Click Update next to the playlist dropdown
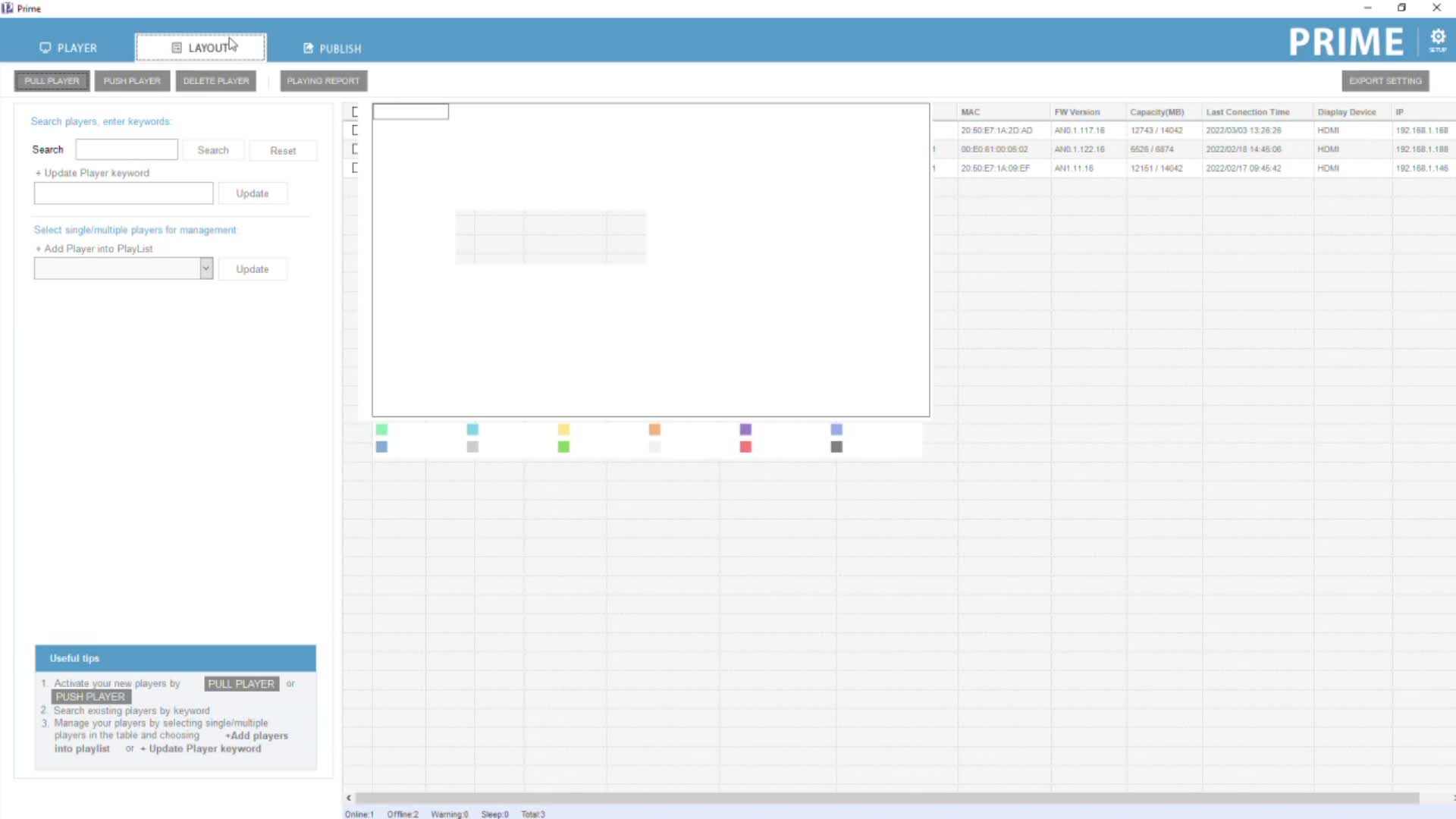 [x=253, y=269]
